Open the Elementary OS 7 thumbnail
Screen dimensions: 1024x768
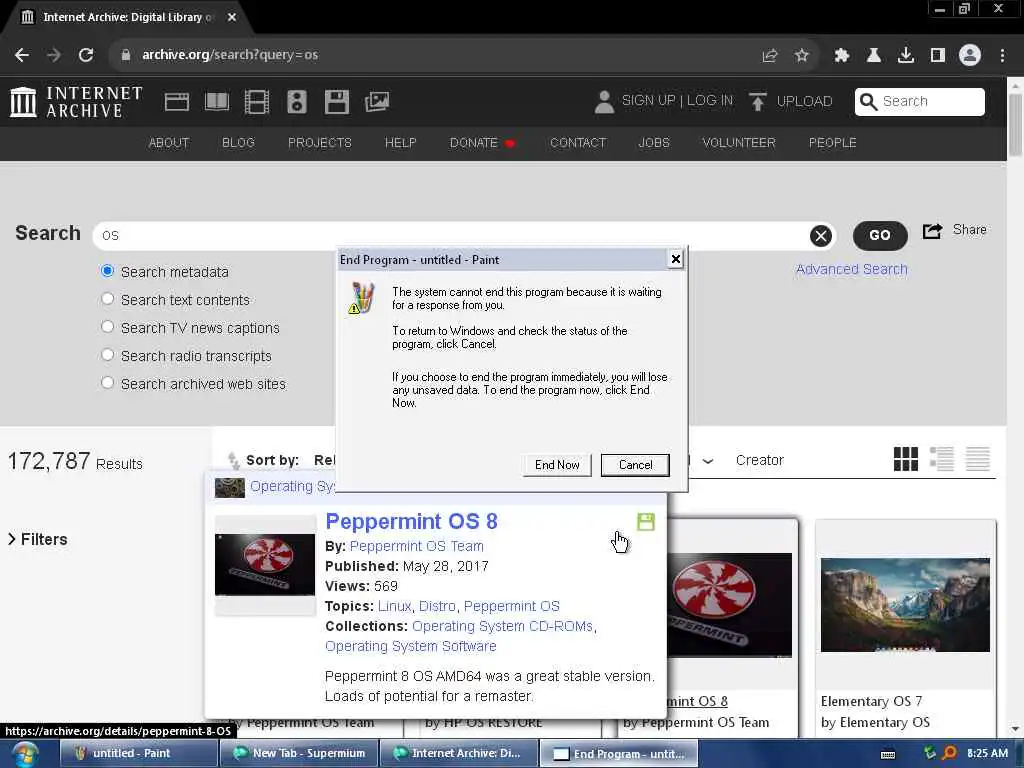[x=905, y=605]
